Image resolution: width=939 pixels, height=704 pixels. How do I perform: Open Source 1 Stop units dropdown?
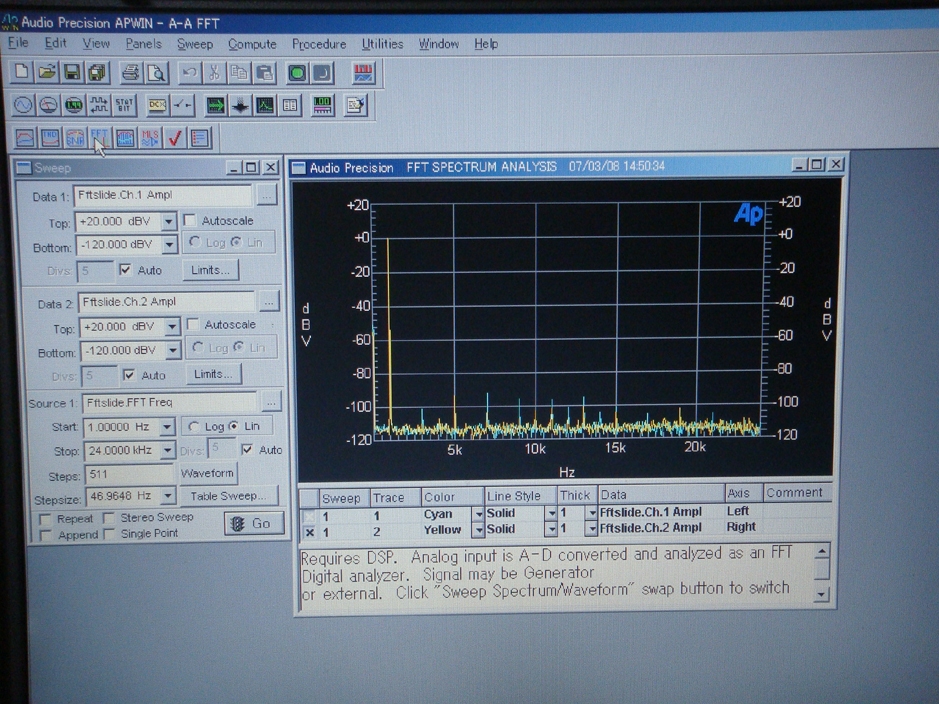tap(168, 450)
